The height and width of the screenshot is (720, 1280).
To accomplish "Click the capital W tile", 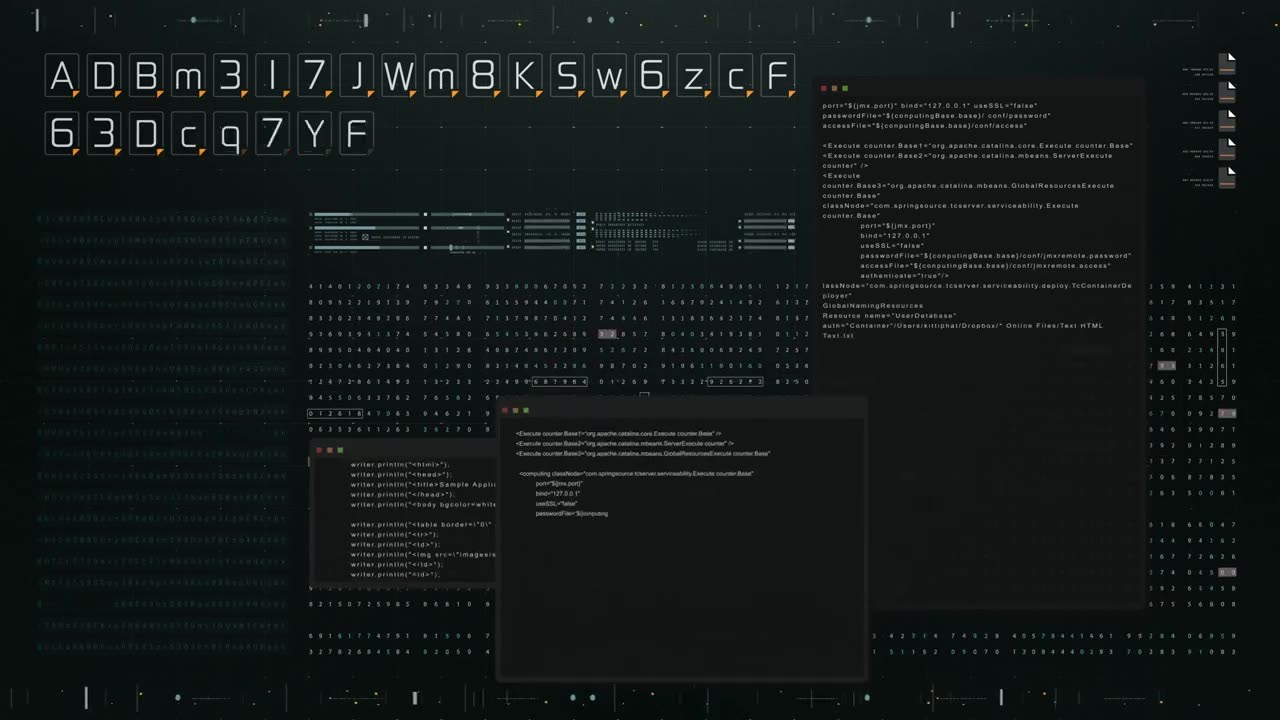I will click(x=398, y=76).
